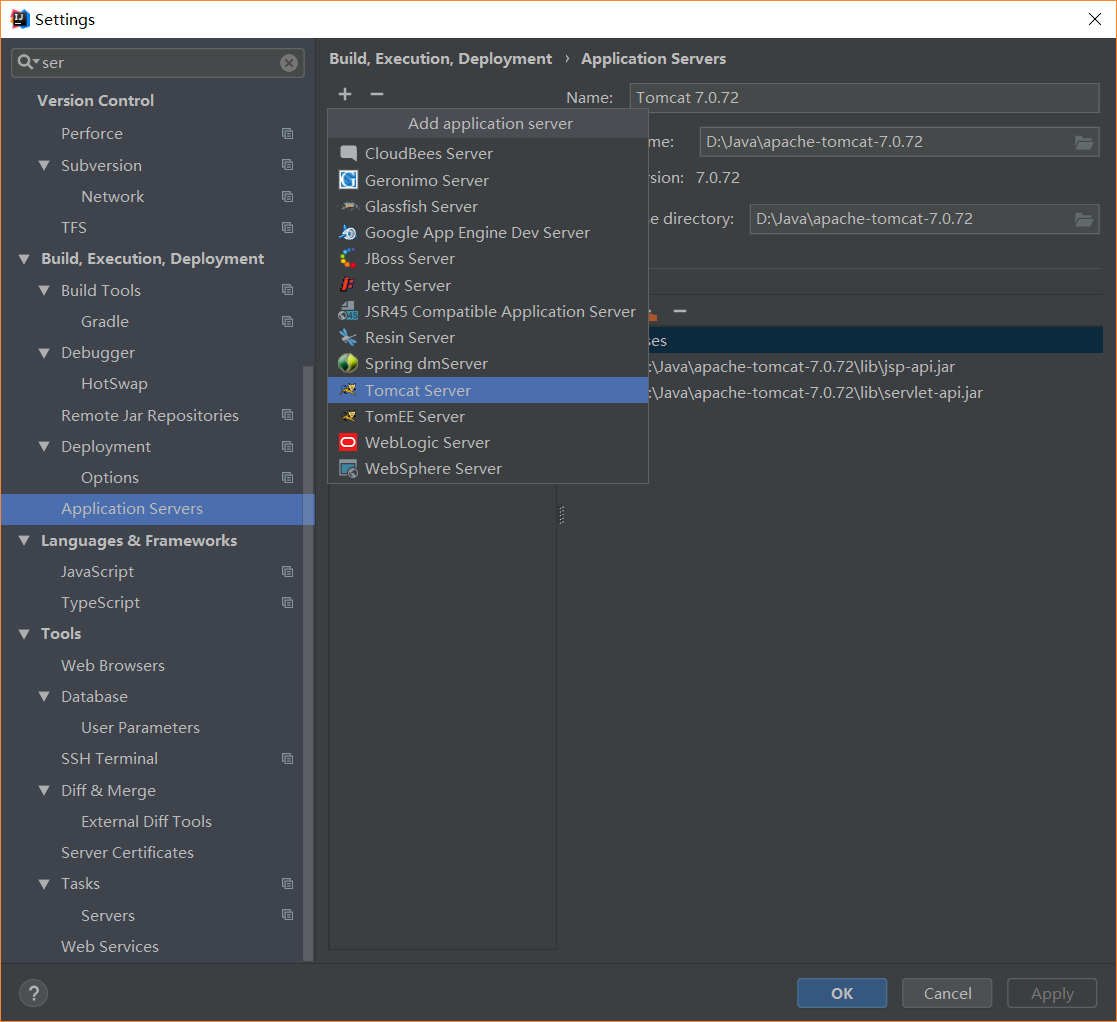1117x1022 pixels.
Task: Collapse the Build Tools node
Action: coord(44,291)
